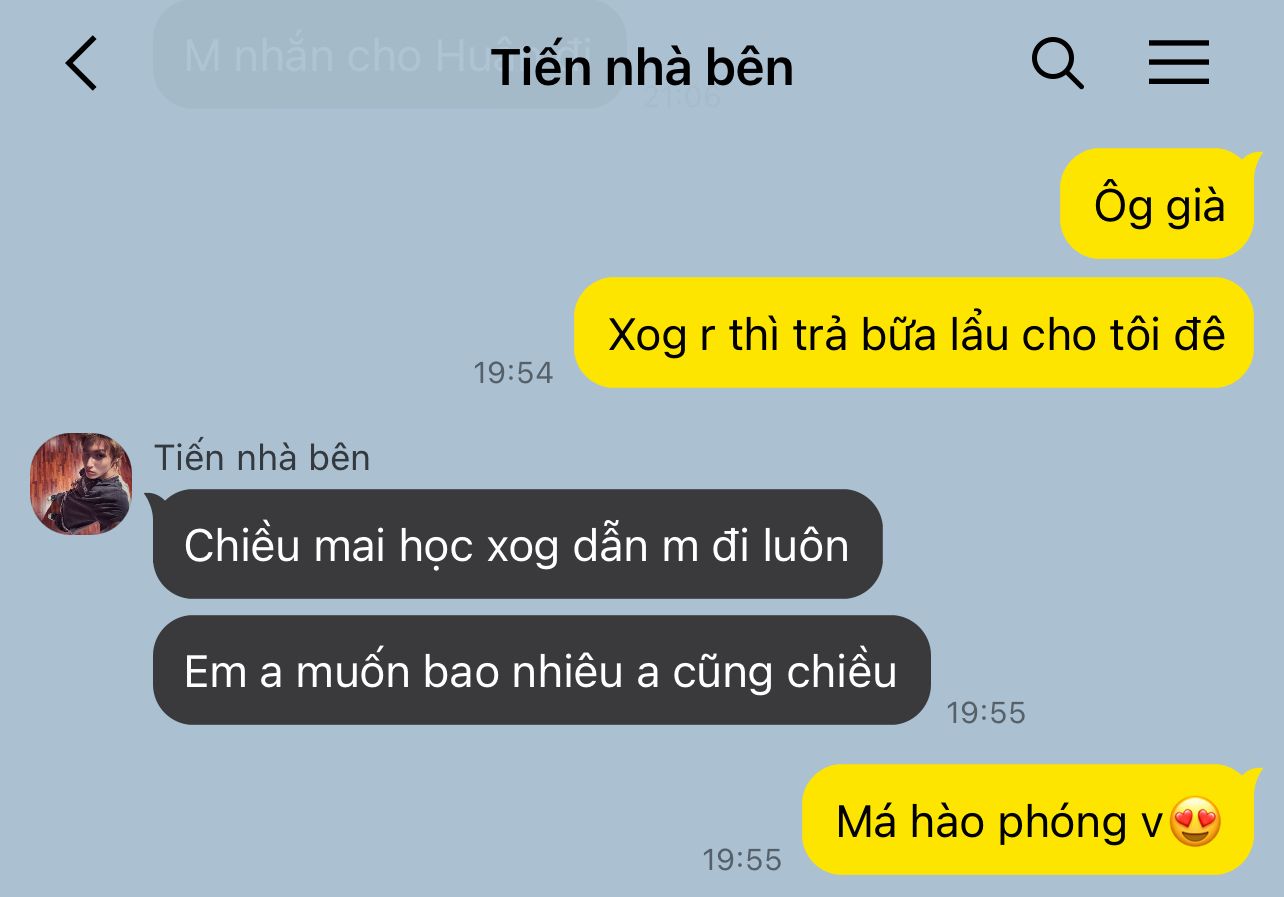Tap the chat title Tiến nhà bên
Image resolution: width=1284 pixels, height=897 pixels.
pyautogui.click(x=643, y=66)
